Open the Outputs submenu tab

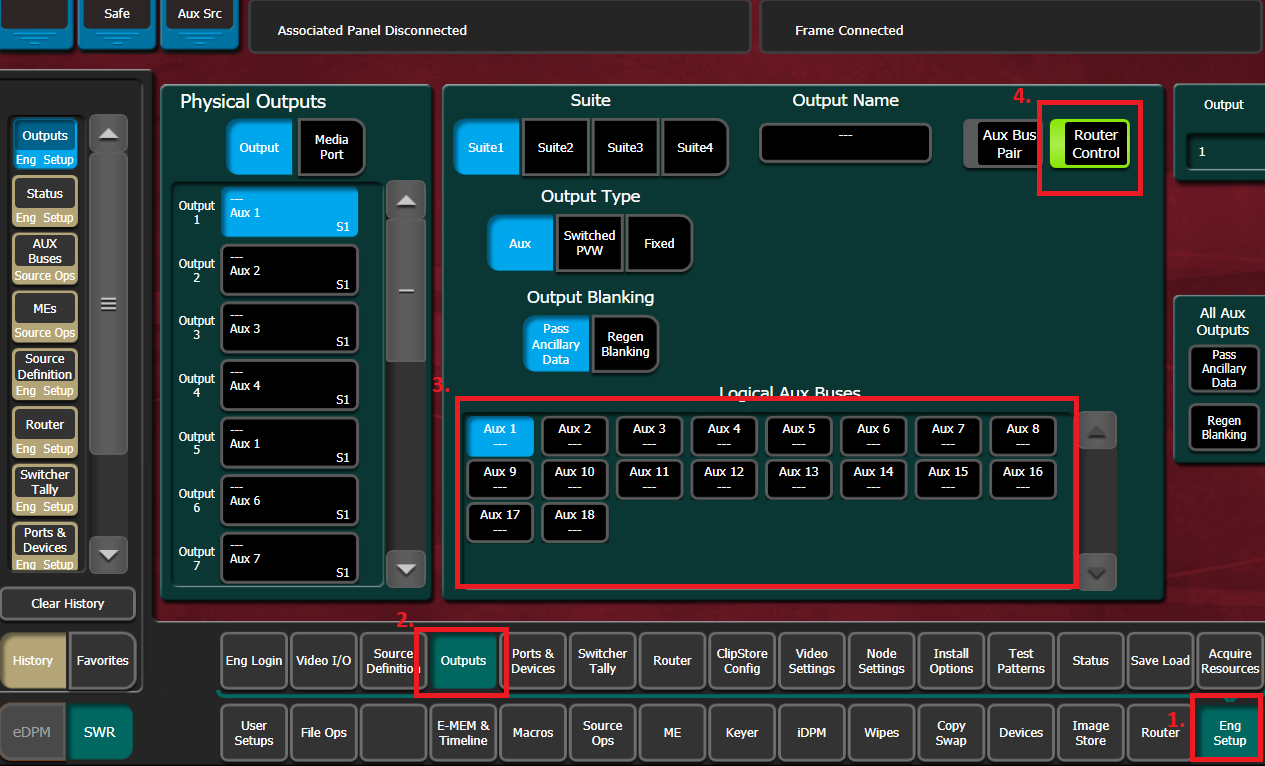pyautogui.click(x=463, y=661)
